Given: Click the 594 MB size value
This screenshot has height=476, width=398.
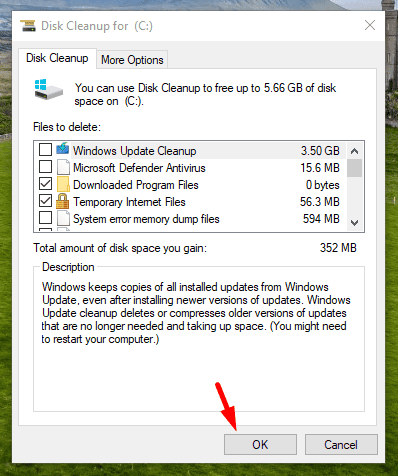Looking at the screenshot, I should pyautogui.click(x=321, y=219).
